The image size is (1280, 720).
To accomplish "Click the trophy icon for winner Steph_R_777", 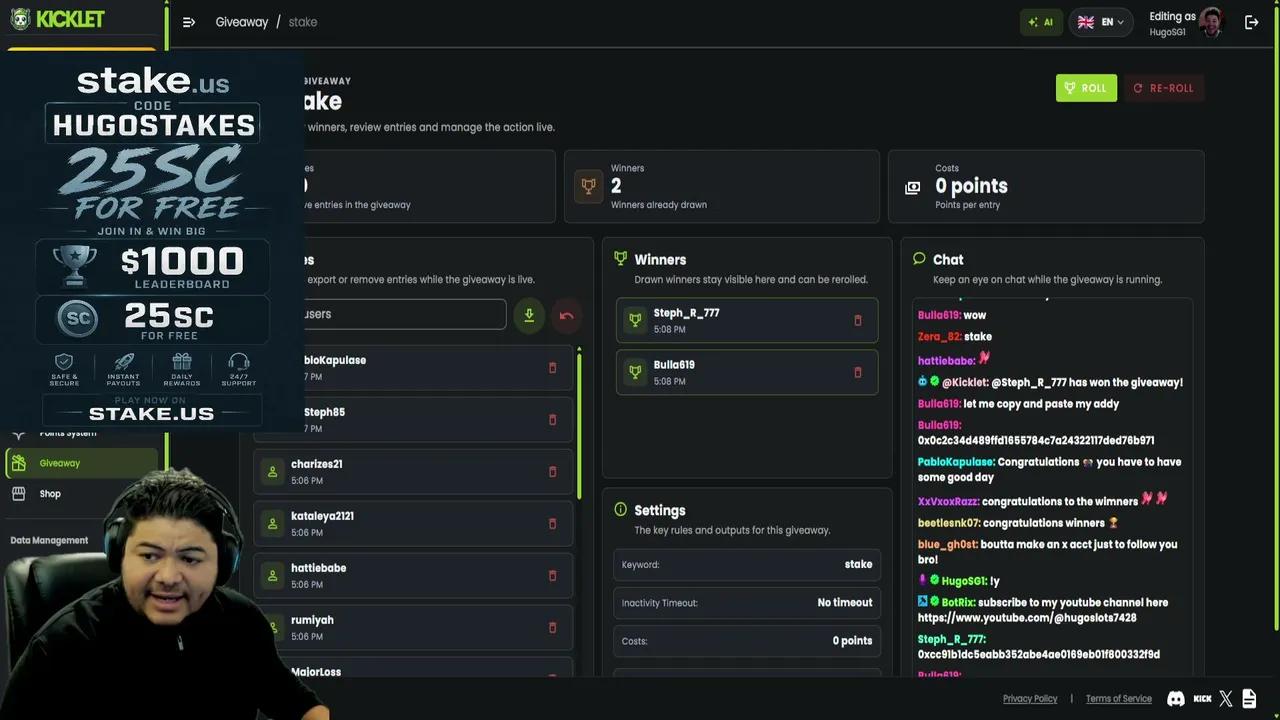I will click(635, 320).
